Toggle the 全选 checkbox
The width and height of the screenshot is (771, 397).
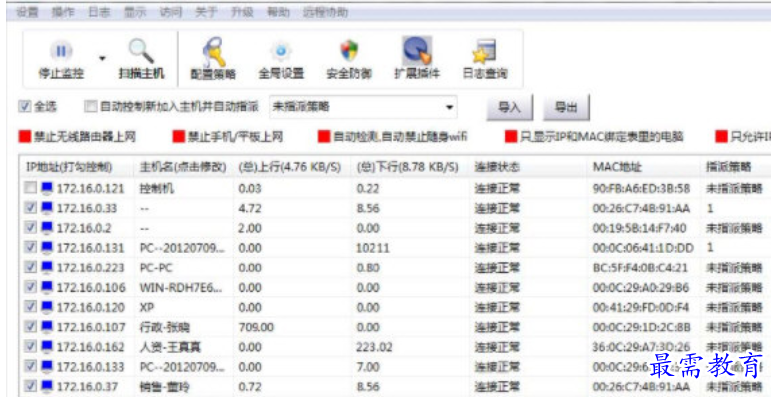coord(25,106)
